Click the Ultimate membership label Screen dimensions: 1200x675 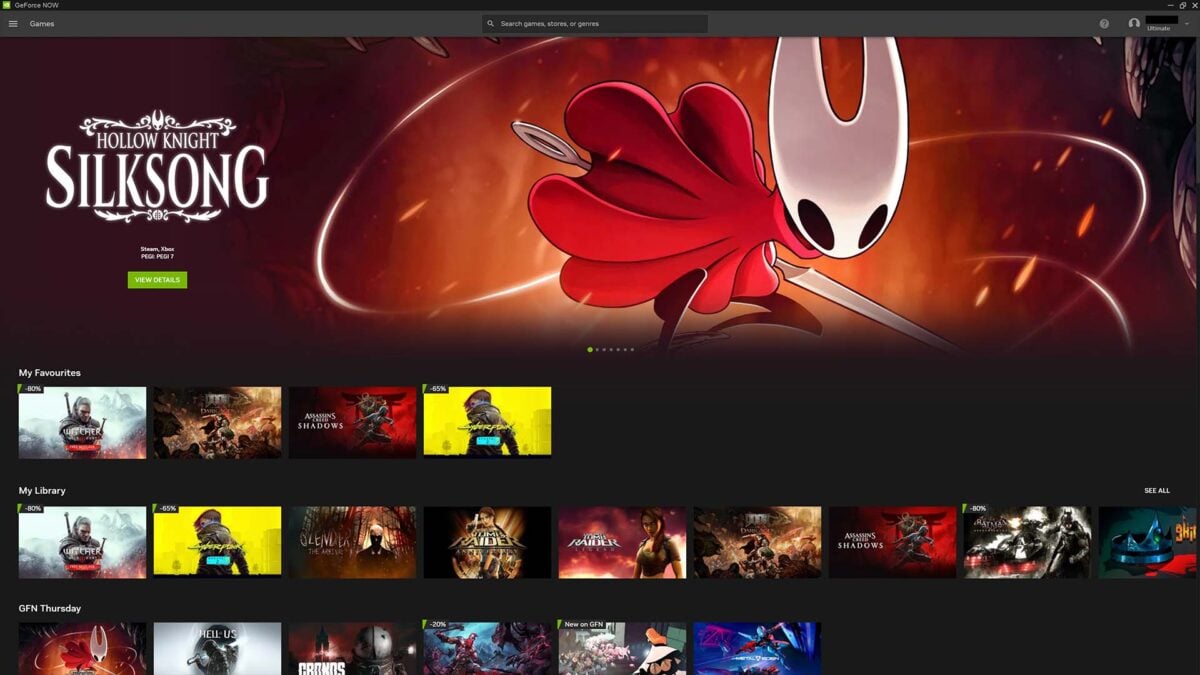pyautogui.click(x=1159, y=29)
